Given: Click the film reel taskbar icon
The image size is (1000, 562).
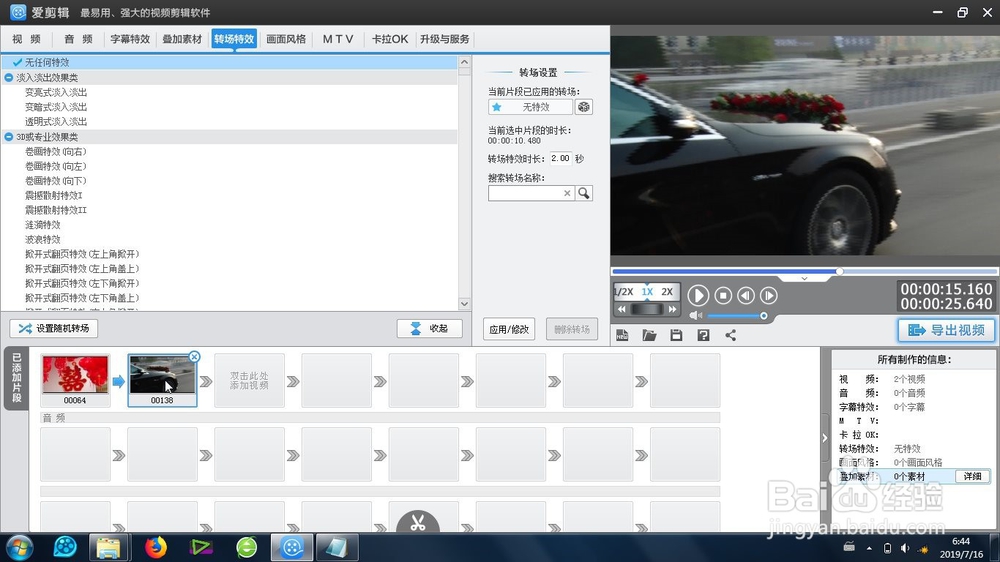Looking at the screenshot, I should click(x=64, y=547).
